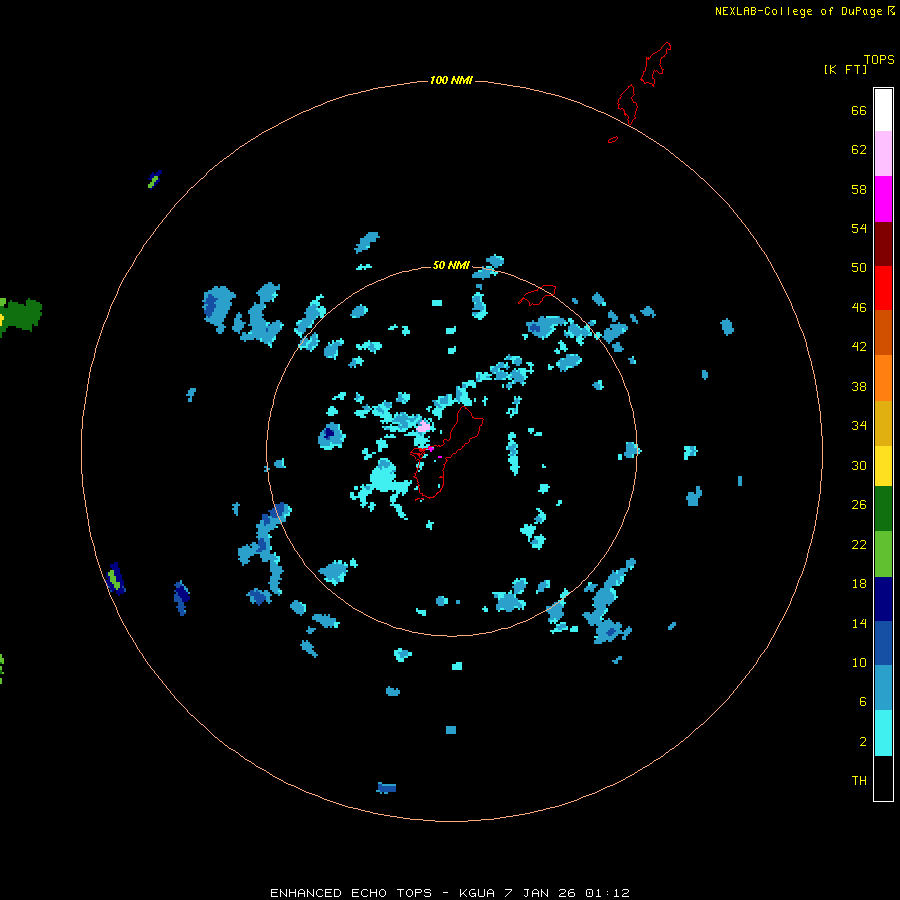Screen dimensions: 900x900
Task: Click the light pink 62 kft legend swatch
Action: pos(883,154)
